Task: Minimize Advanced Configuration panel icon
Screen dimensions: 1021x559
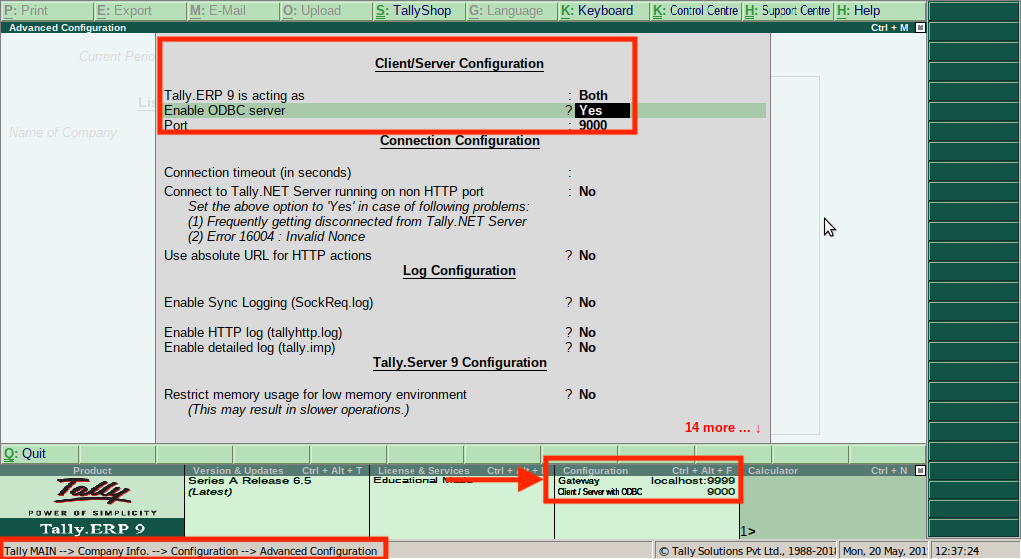Action: pyautogui.click(x=919, y=27)
